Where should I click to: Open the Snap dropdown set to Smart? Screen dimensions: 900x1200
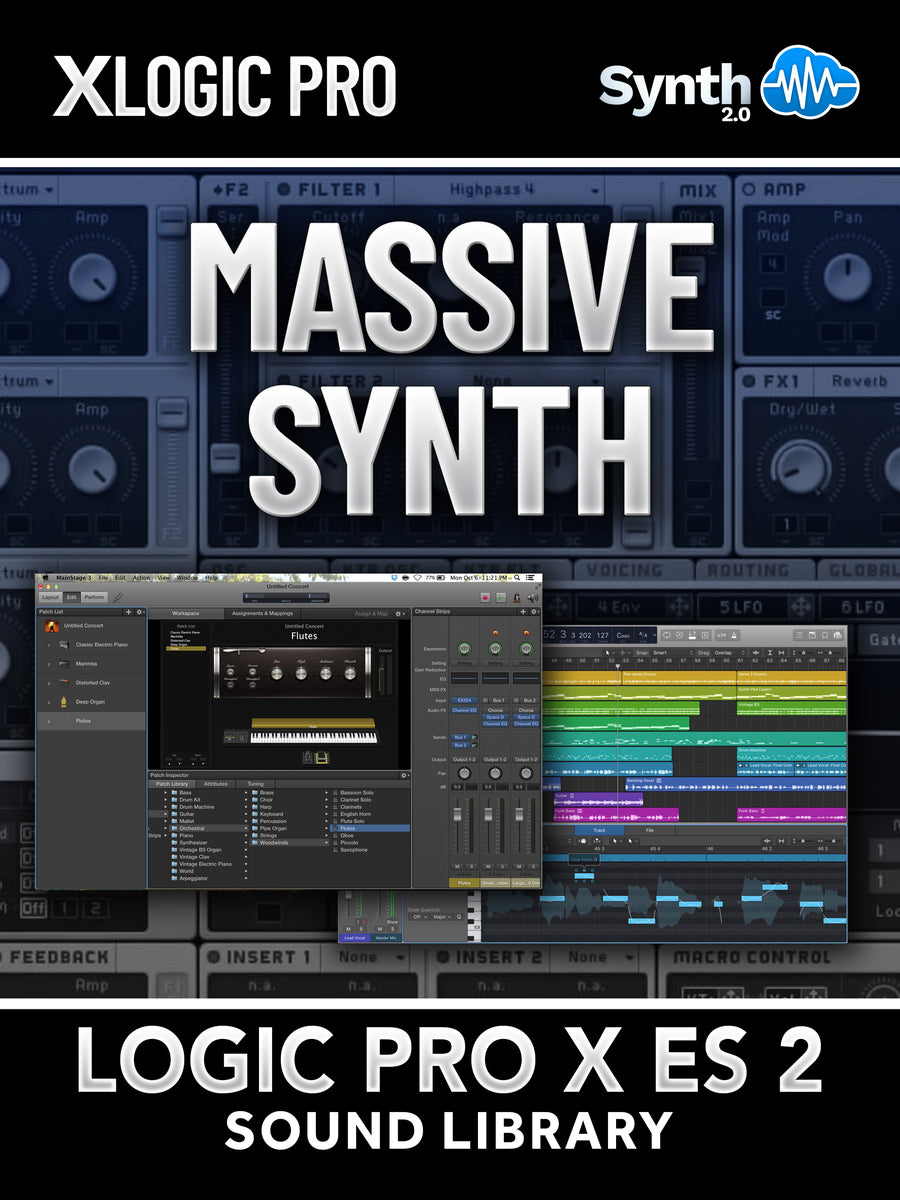pos(660,652)
